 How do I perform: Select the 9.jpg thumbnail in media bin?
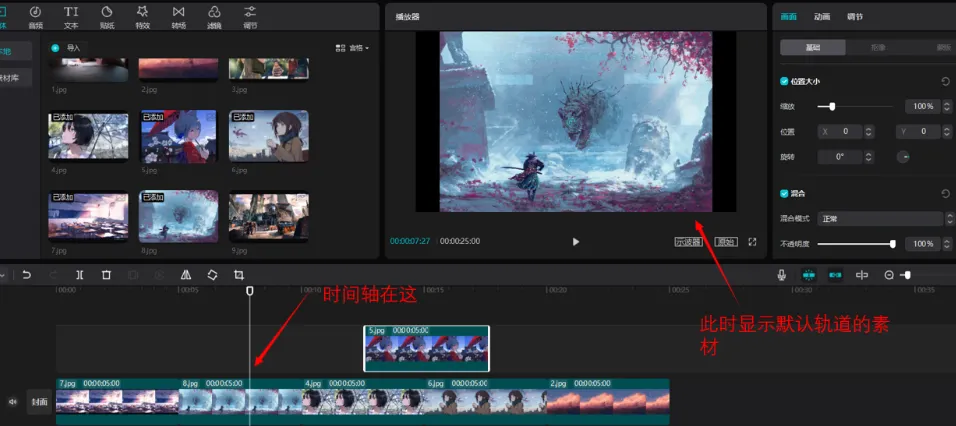click(x=269, y=217)
